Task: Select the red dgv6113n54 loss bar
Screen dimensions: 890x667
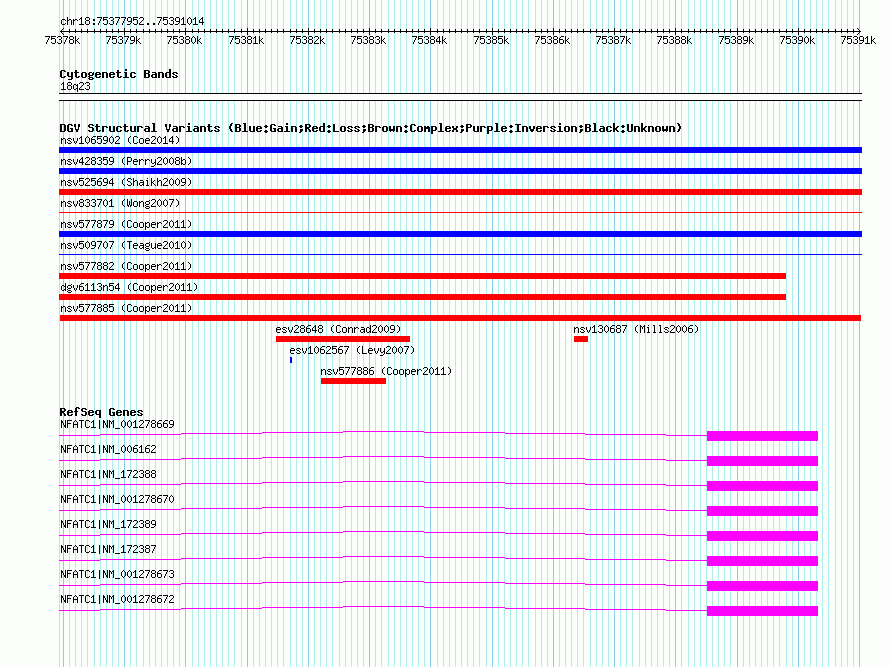Action: point(422,297)
